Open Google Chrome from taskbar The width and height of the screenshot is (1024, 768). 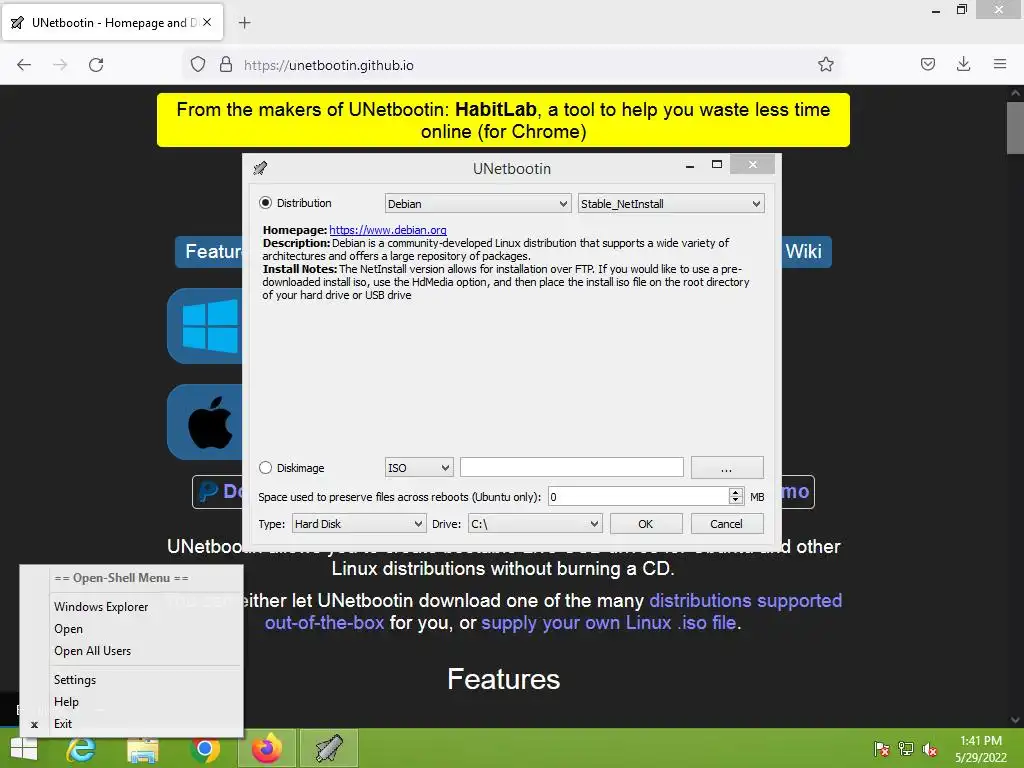(x=205, y=749)
